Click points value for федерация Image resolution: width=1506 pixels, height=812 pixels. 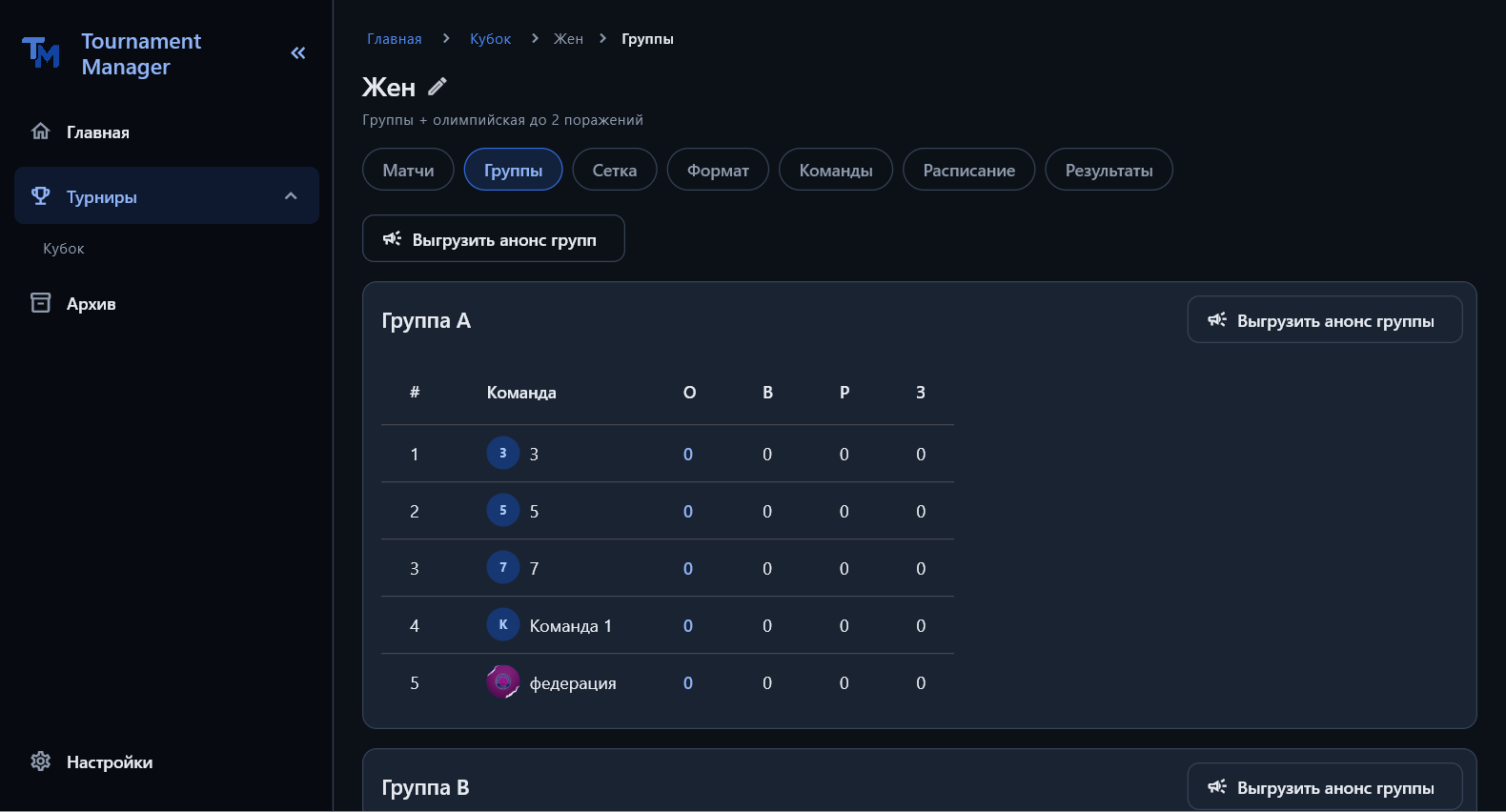(688, 683)
